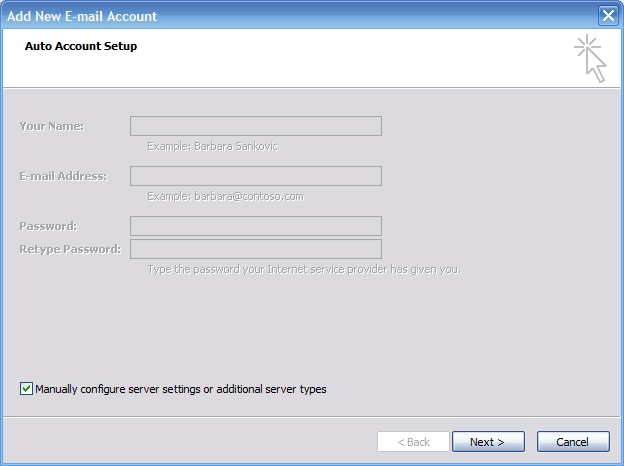
Task: Cancel the account setup wizard
Action: click(x=572, y=441)
